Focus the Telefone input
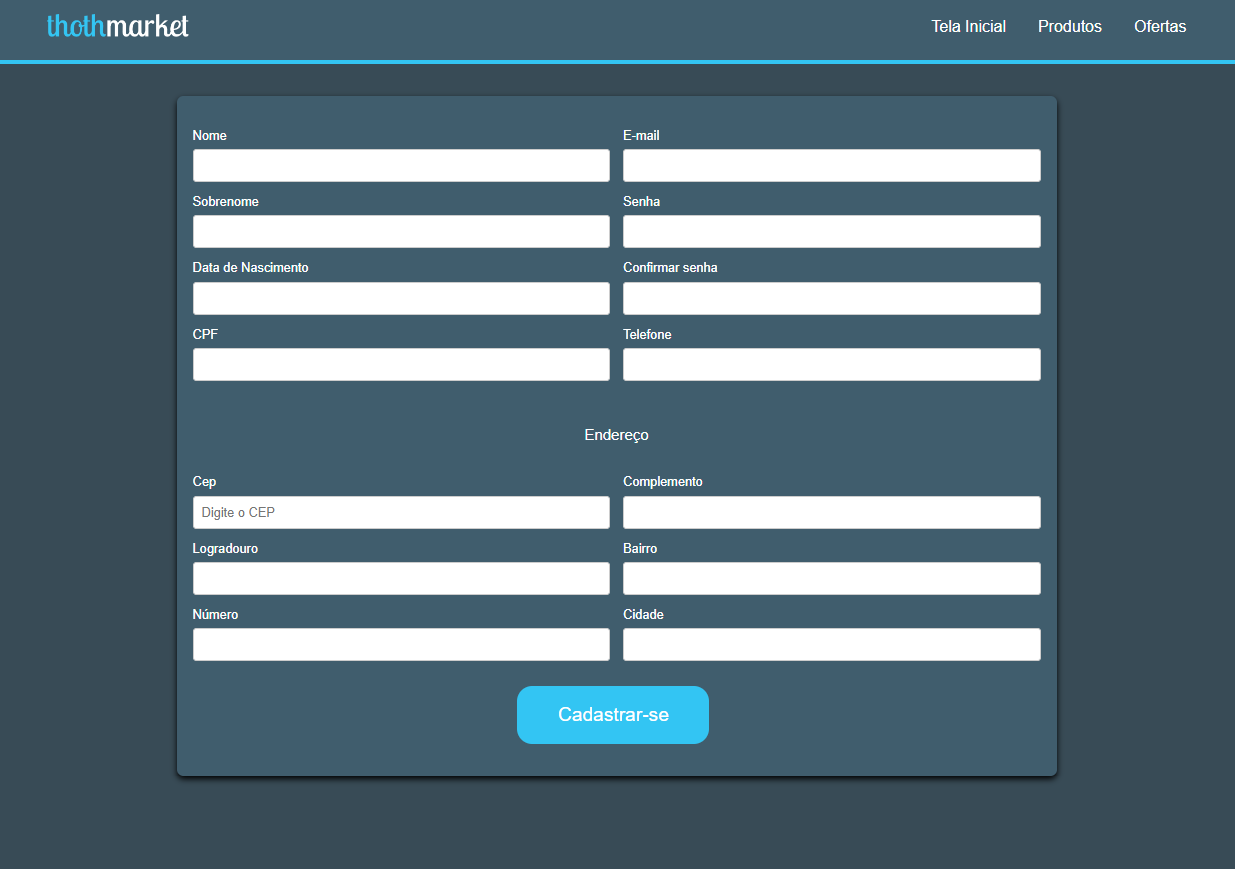This screenshot has height=869, width=1235. click(831, 365)
